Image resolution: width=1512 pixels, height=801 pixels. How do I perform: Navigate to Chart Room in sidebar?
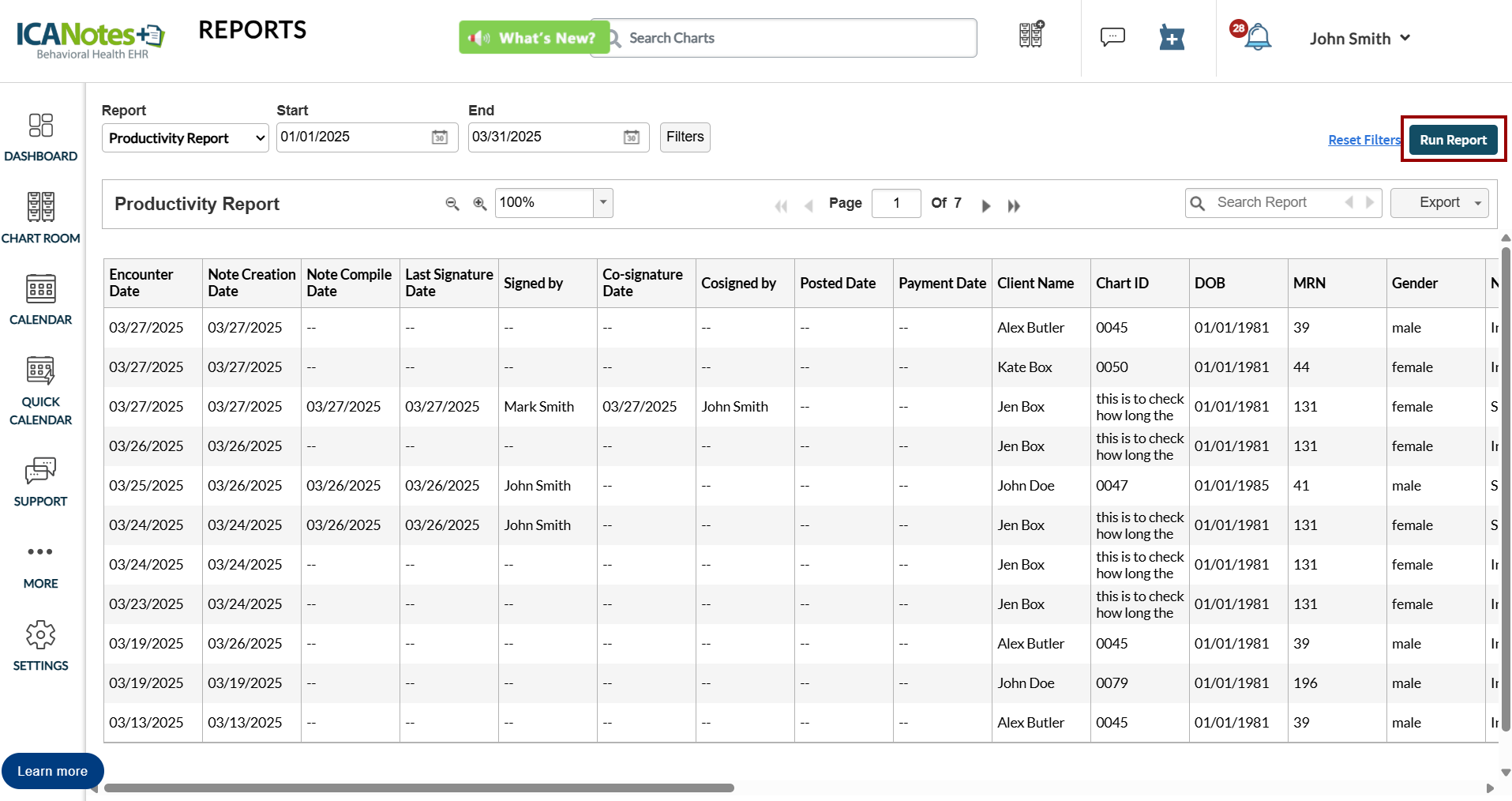41,217
